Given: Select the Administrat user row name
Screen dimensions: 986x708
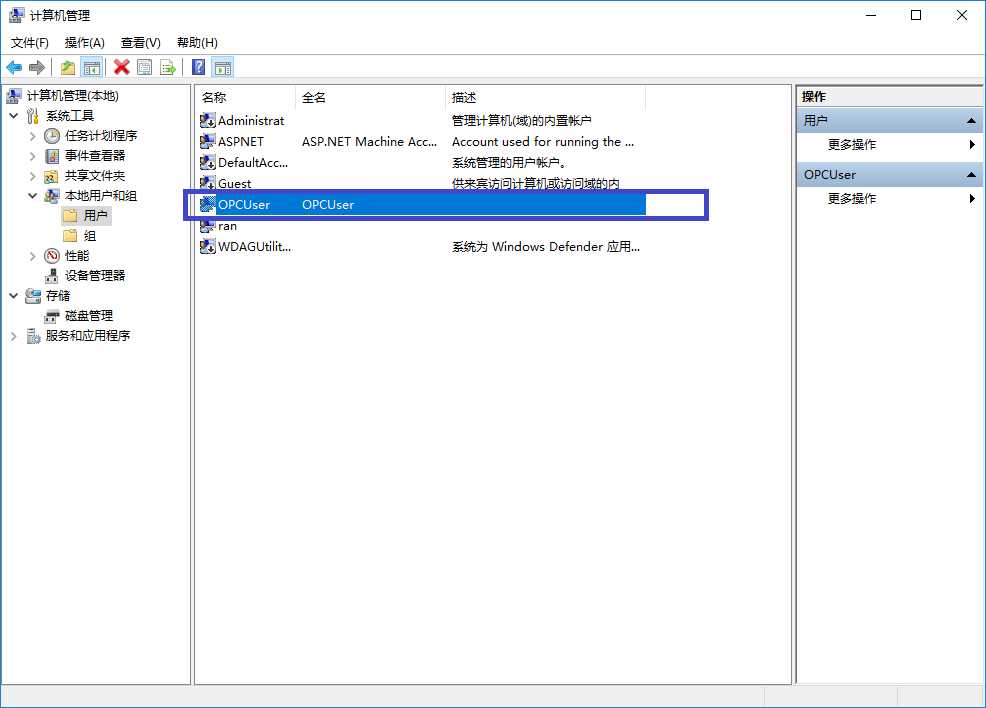Looking at the screenshot, I should tap(251, 120).
